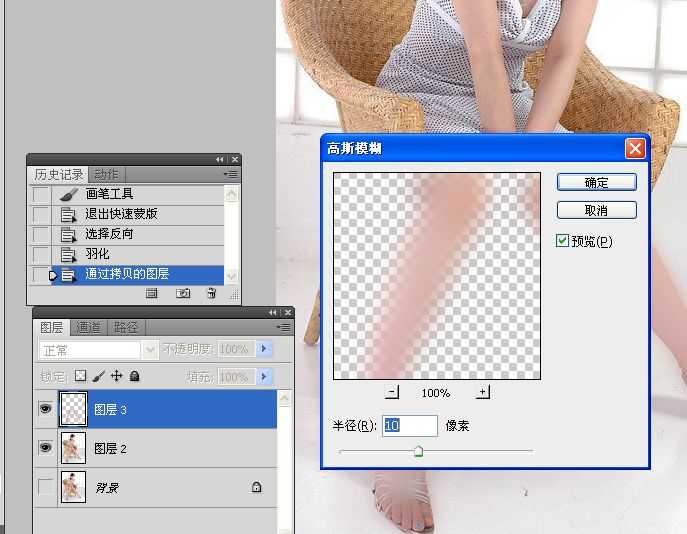Open History panel options menu
The image size is (687, 534).
point(230,174)
